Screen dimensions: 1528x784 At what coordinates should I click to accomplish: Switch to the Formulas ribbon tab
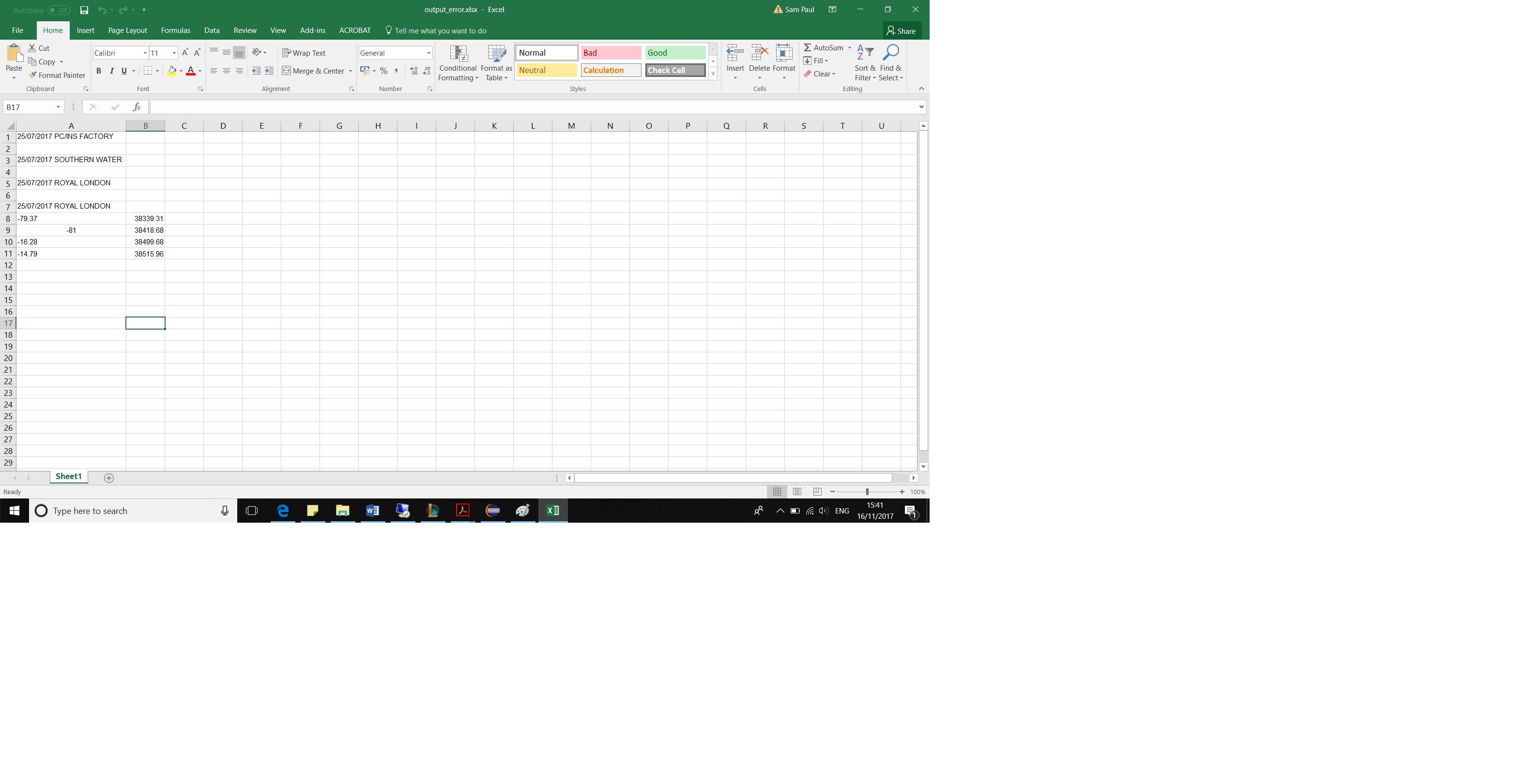[x=175, y=30]
